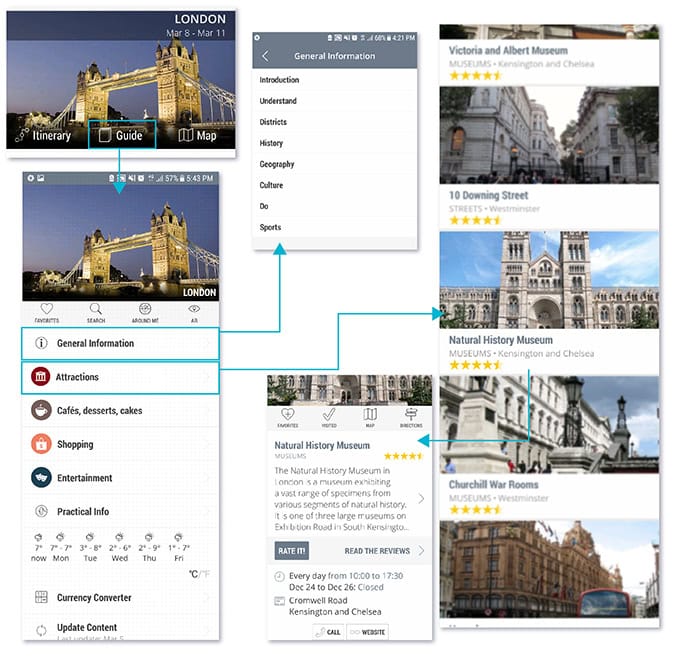Open the Geography section
The image size is (700, 657).
pyautogui.click(x=334, y=164)
